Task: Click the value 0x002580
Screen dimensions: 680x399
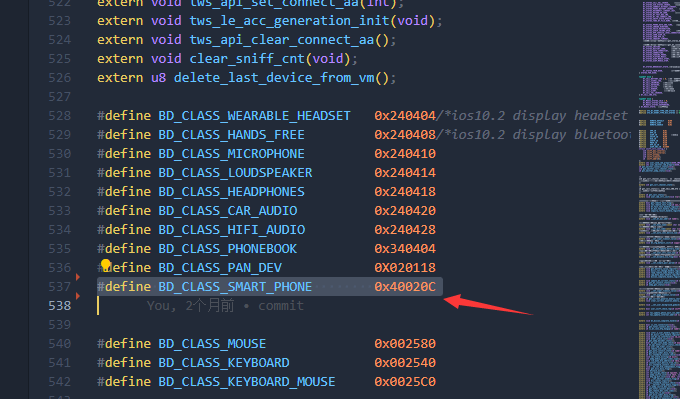Action: 405,343
